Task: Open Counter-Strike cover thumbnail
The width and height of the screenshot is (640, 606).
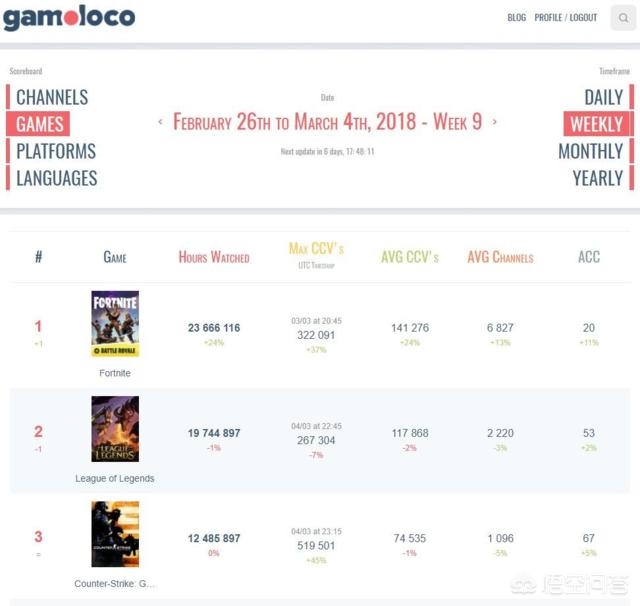Action: point(115,534)
